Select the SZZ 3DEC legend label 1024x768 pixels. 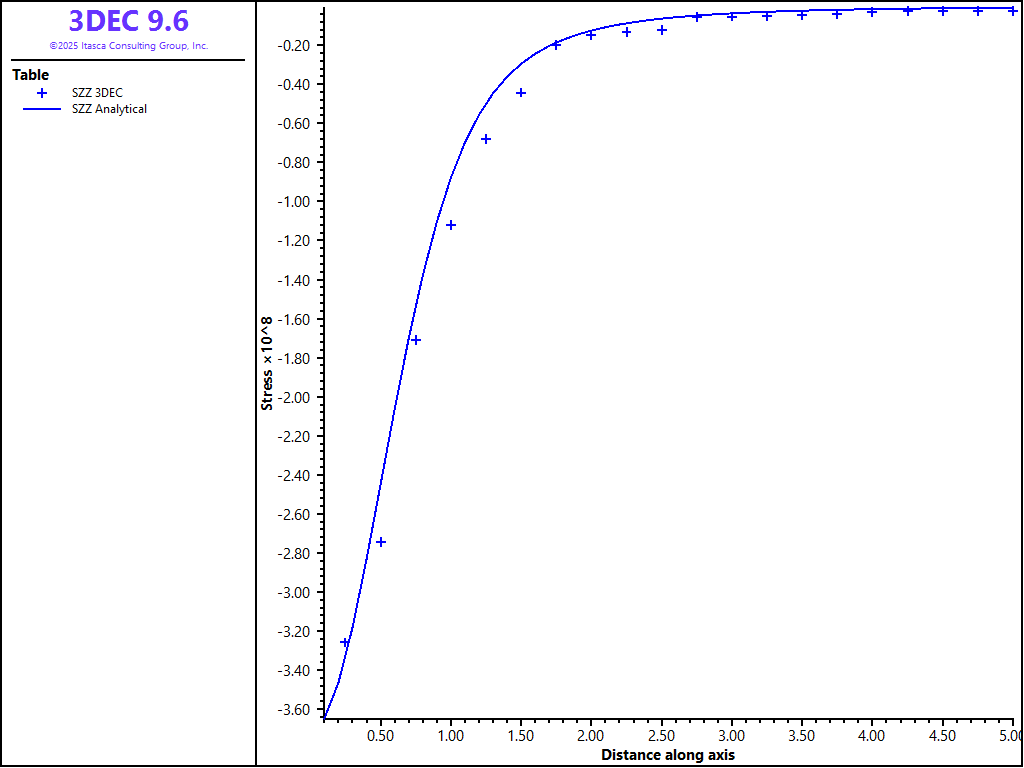(97, 92)
